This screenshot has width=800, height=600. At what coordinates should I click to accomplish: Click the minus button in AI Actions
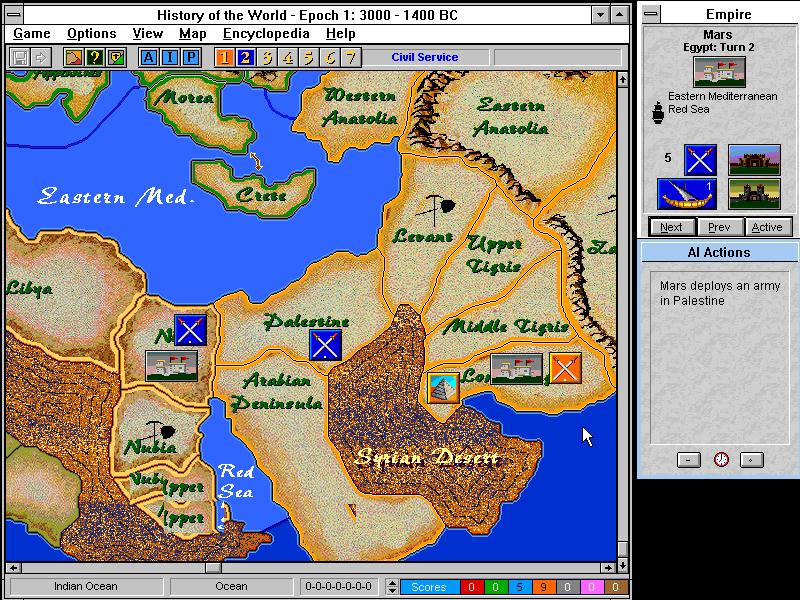tap(688, 460)
